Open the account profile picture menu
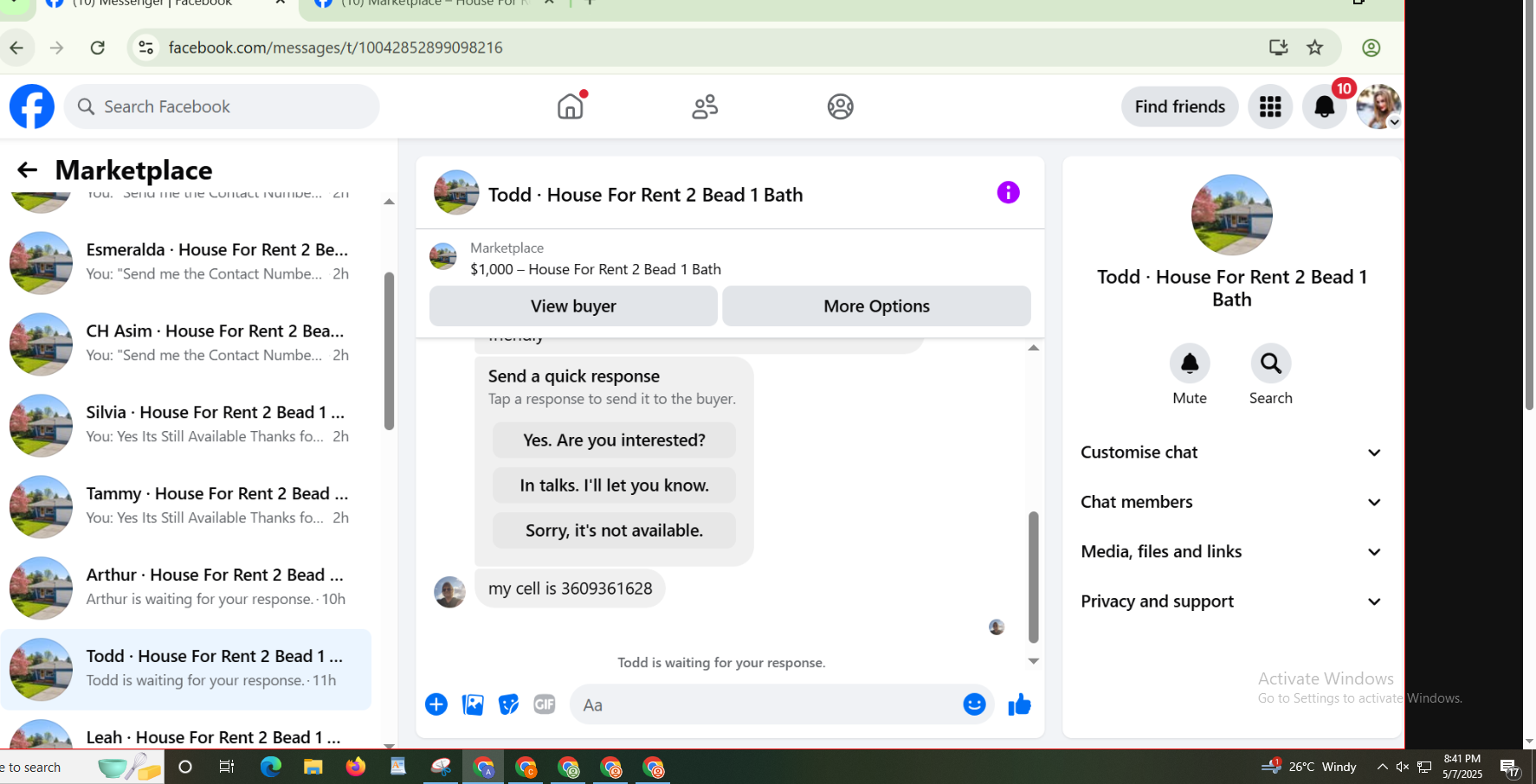The height and width of the screenshot is (784, 1536). tap(1378, 106)
